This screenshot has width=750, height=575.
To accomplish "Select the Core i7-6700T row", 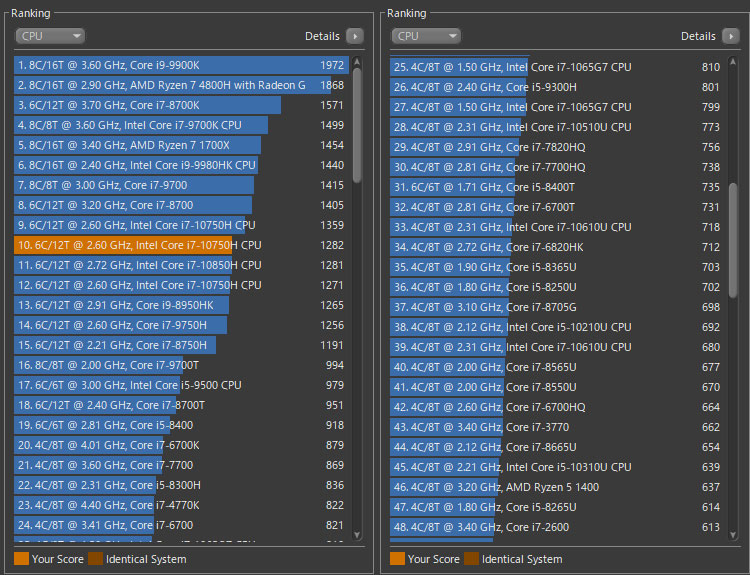I will pos(558,208).
